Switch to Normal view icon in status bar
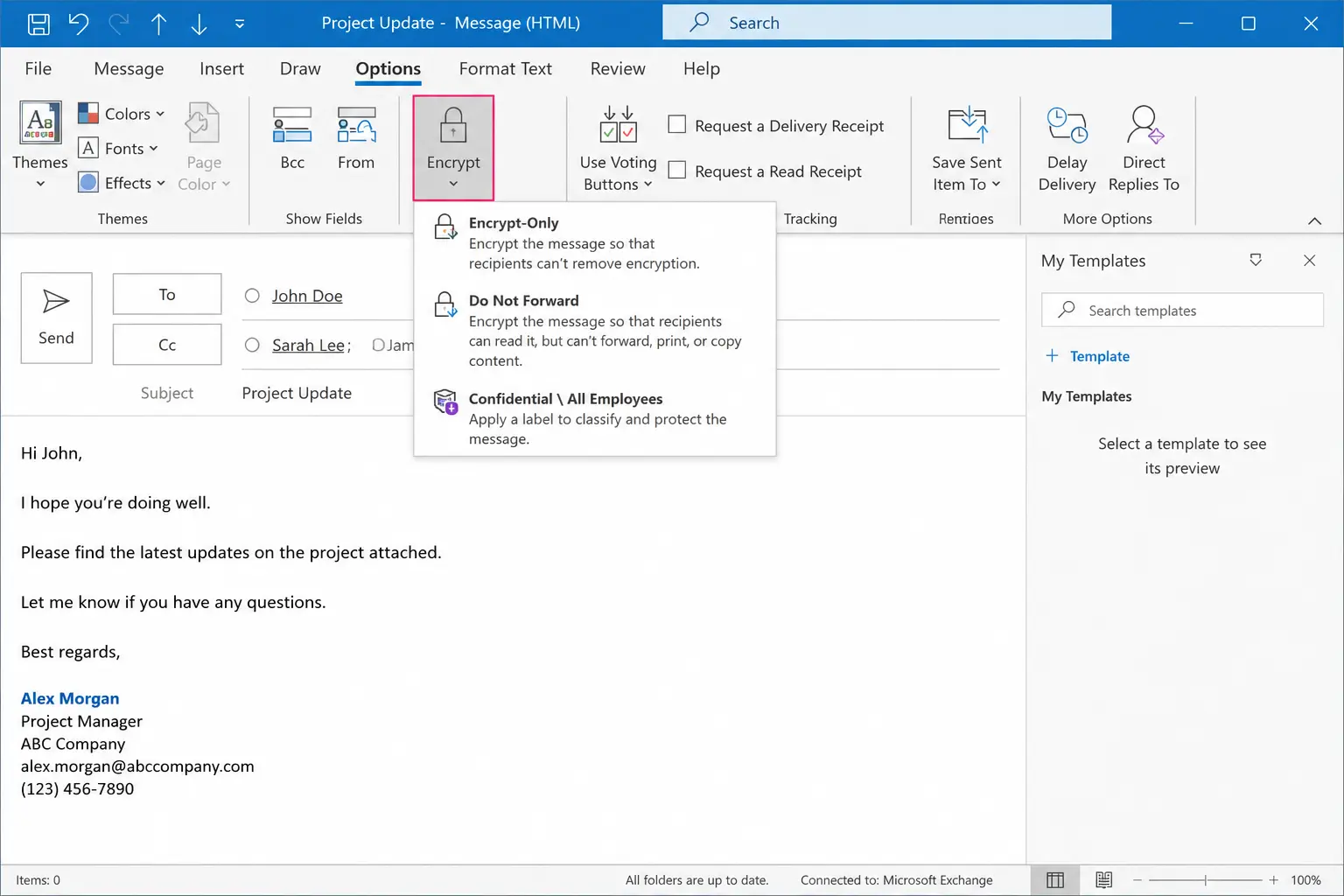The width and height of the screenshot is (1344, 896). (1055, 880)
